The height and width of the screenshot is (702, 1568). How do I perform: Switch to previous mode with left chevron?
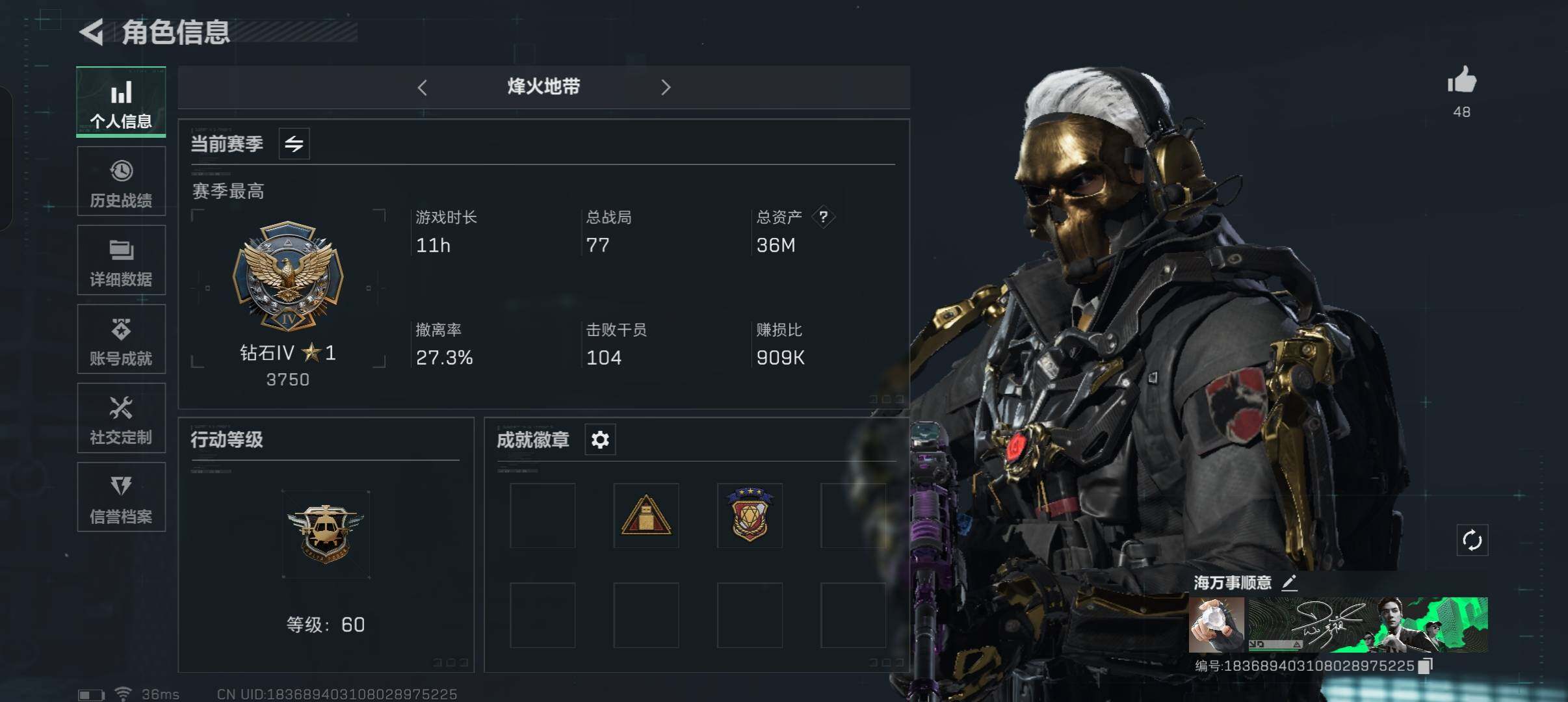423,87
